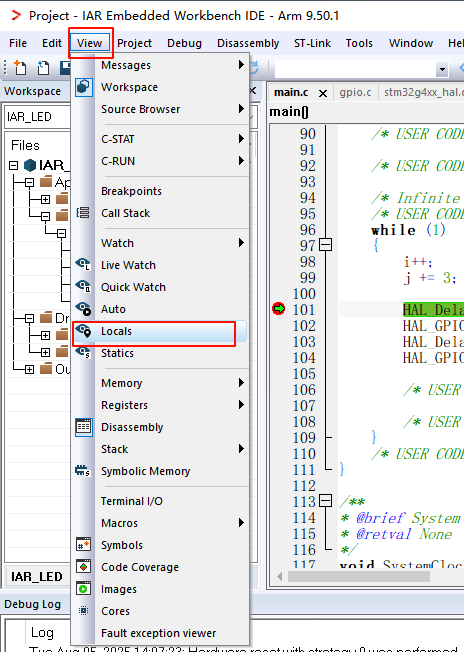
Task: Click the Workspace cube icon in View menu
Action: coord(84,87)
